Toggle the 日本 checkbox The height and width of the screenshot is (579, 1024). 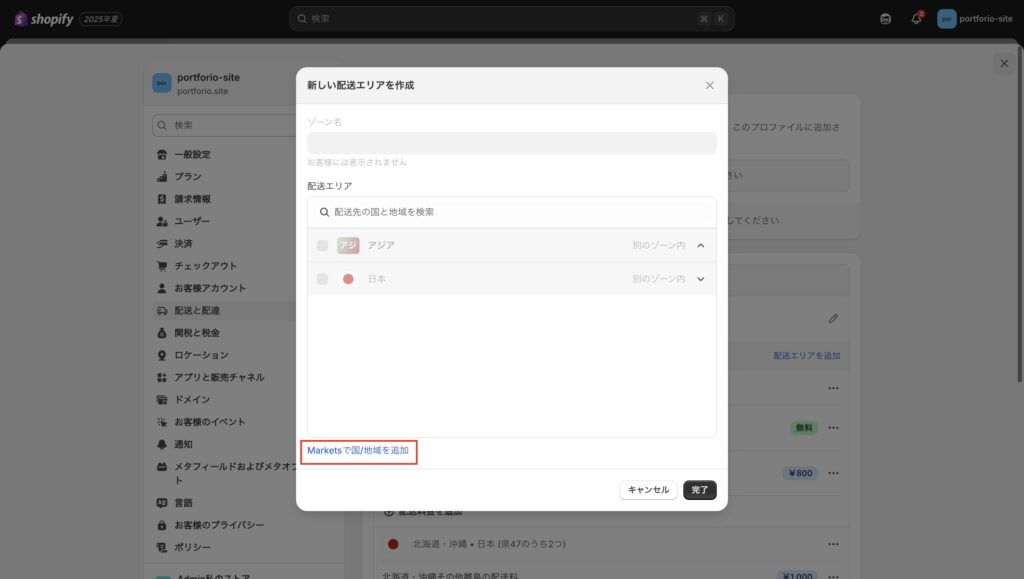(x=322, y=279)
